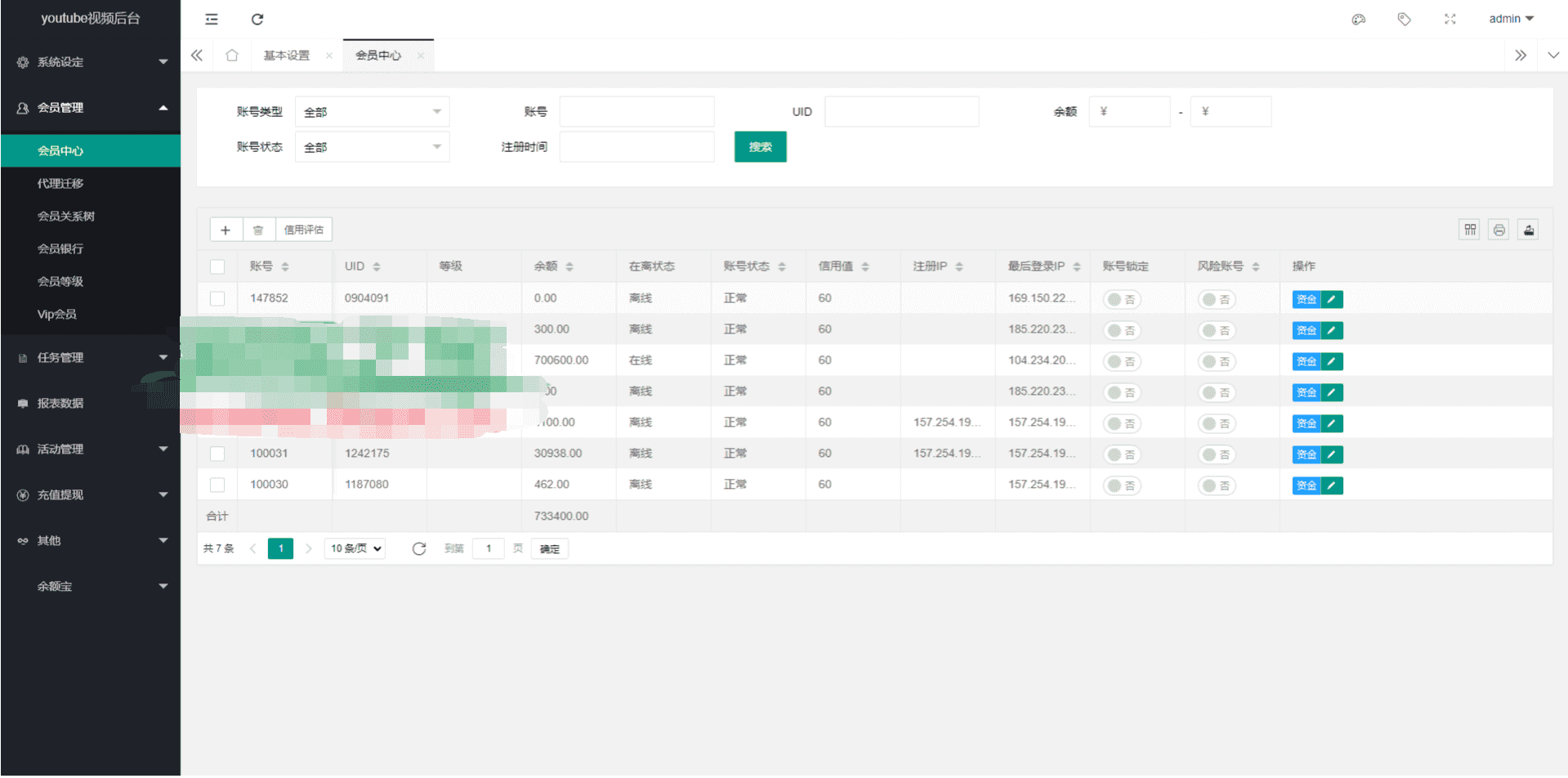The width and height of the screenshot is (1568, 778).
Task: Check the checkbox for account 147852
Action: [x=217, y=298]
